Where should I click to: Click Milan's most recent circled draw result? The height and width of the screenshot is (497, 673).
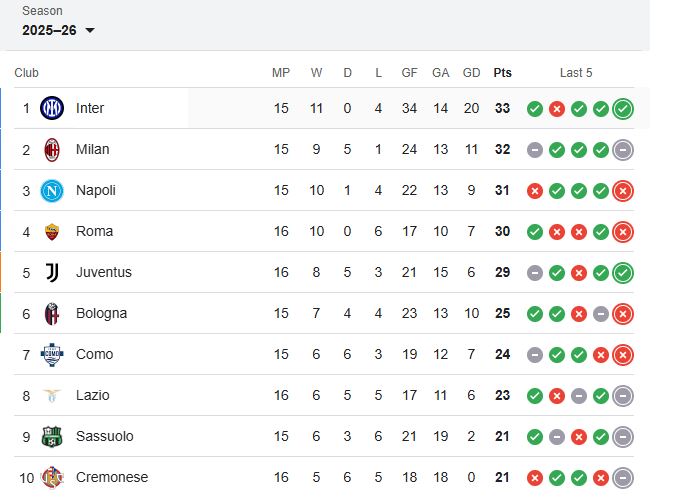(623, 149)
